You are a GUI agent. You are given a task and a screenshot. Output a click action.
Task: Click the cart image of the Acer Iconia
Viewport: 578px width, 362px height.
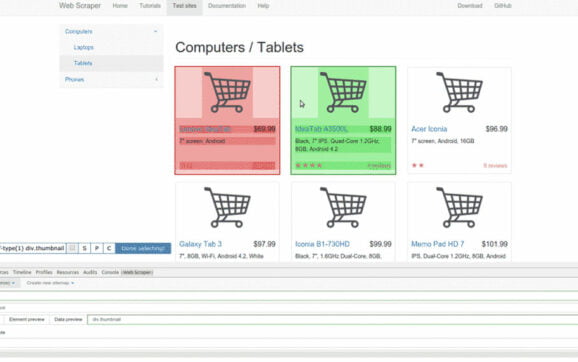point(459,92)
